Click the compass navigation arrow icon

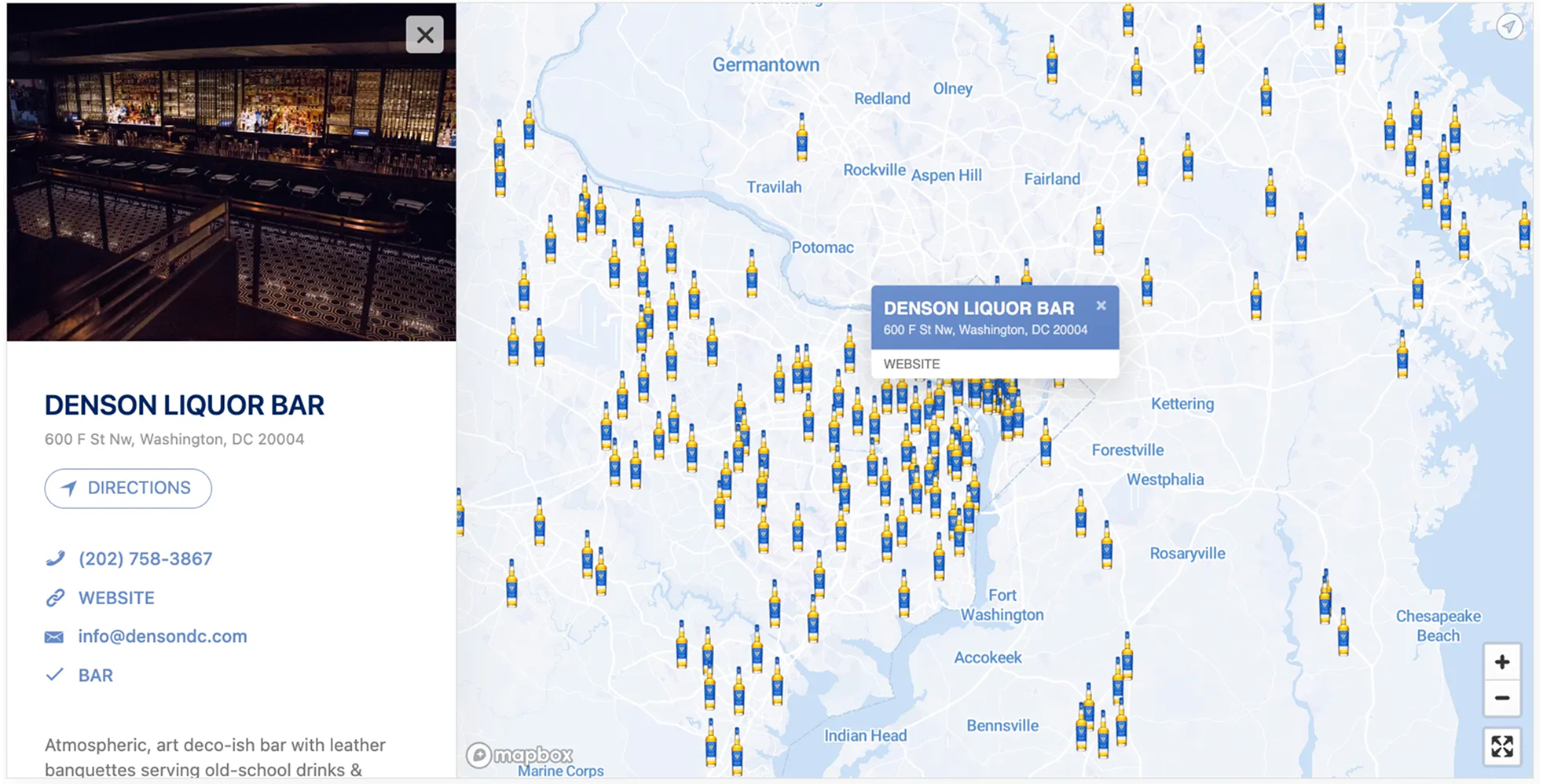[x=1510, y=26]
